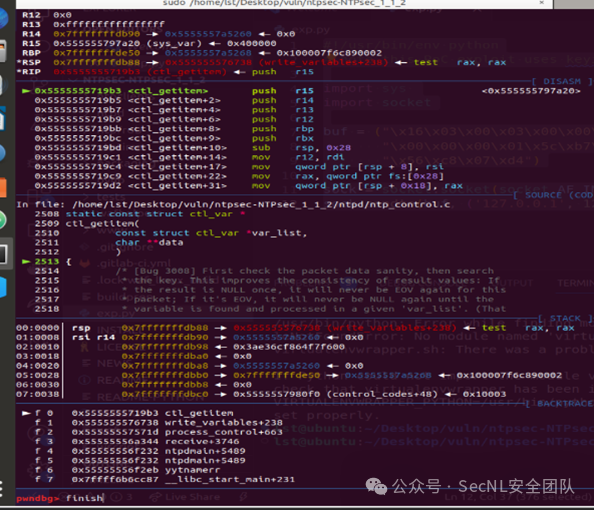
Task: Select the active Terminal dock icon
Action: (x=4, y=254)
